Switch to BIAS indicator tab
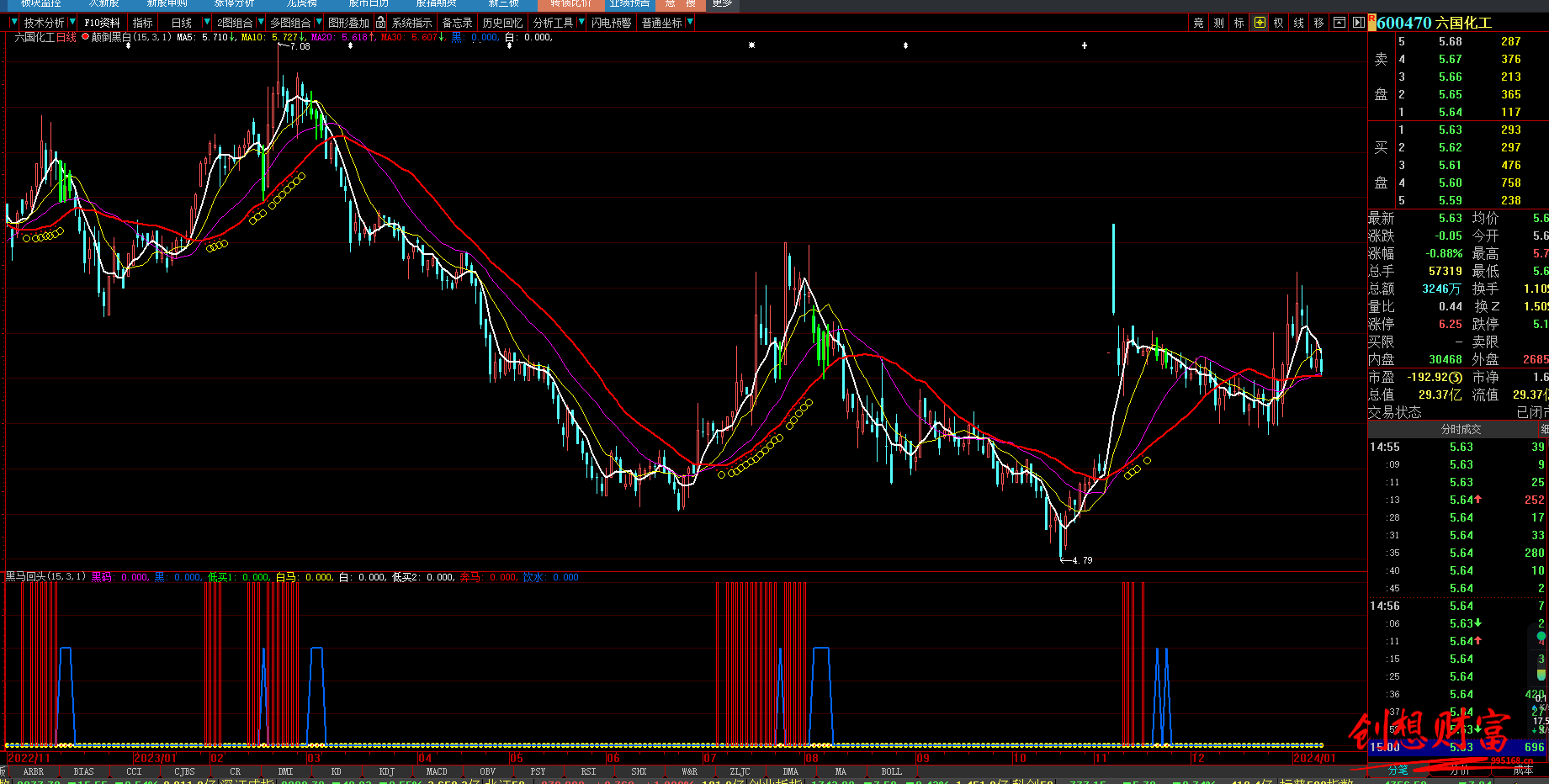1549x784 pixels. (x=84, y=771)
